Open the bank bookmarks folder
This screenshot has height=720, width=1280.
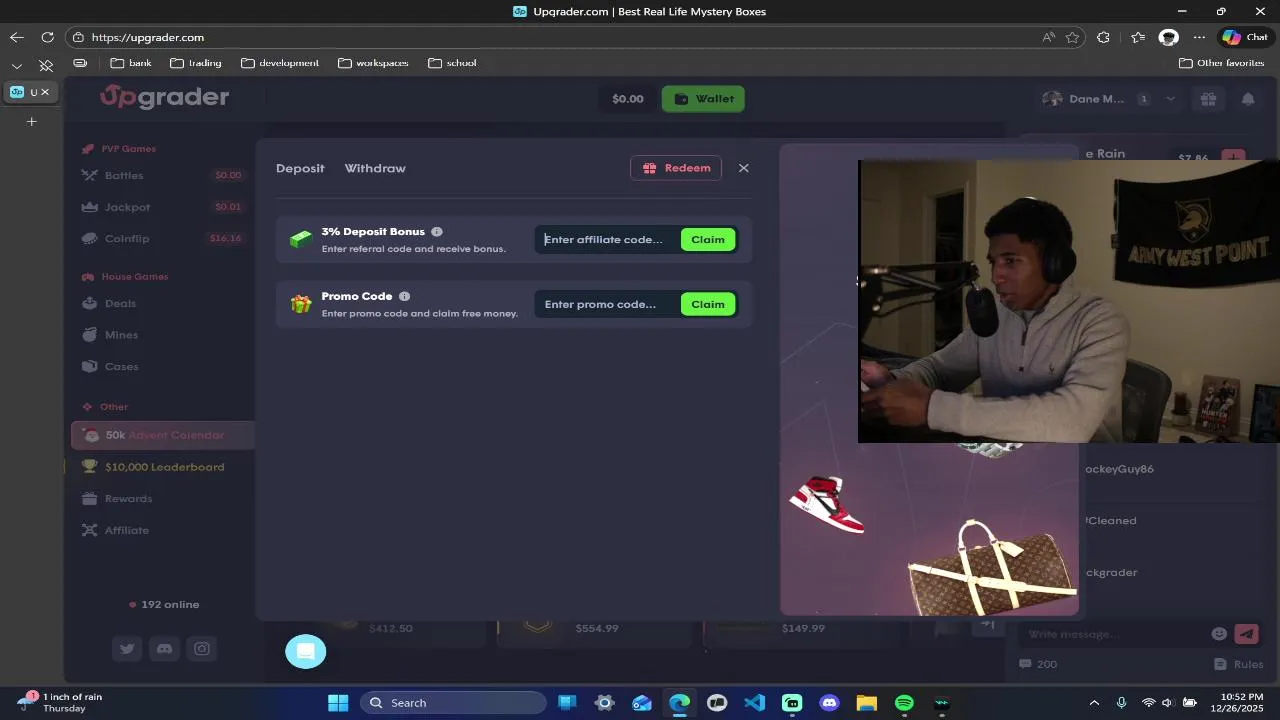[131, 63]
